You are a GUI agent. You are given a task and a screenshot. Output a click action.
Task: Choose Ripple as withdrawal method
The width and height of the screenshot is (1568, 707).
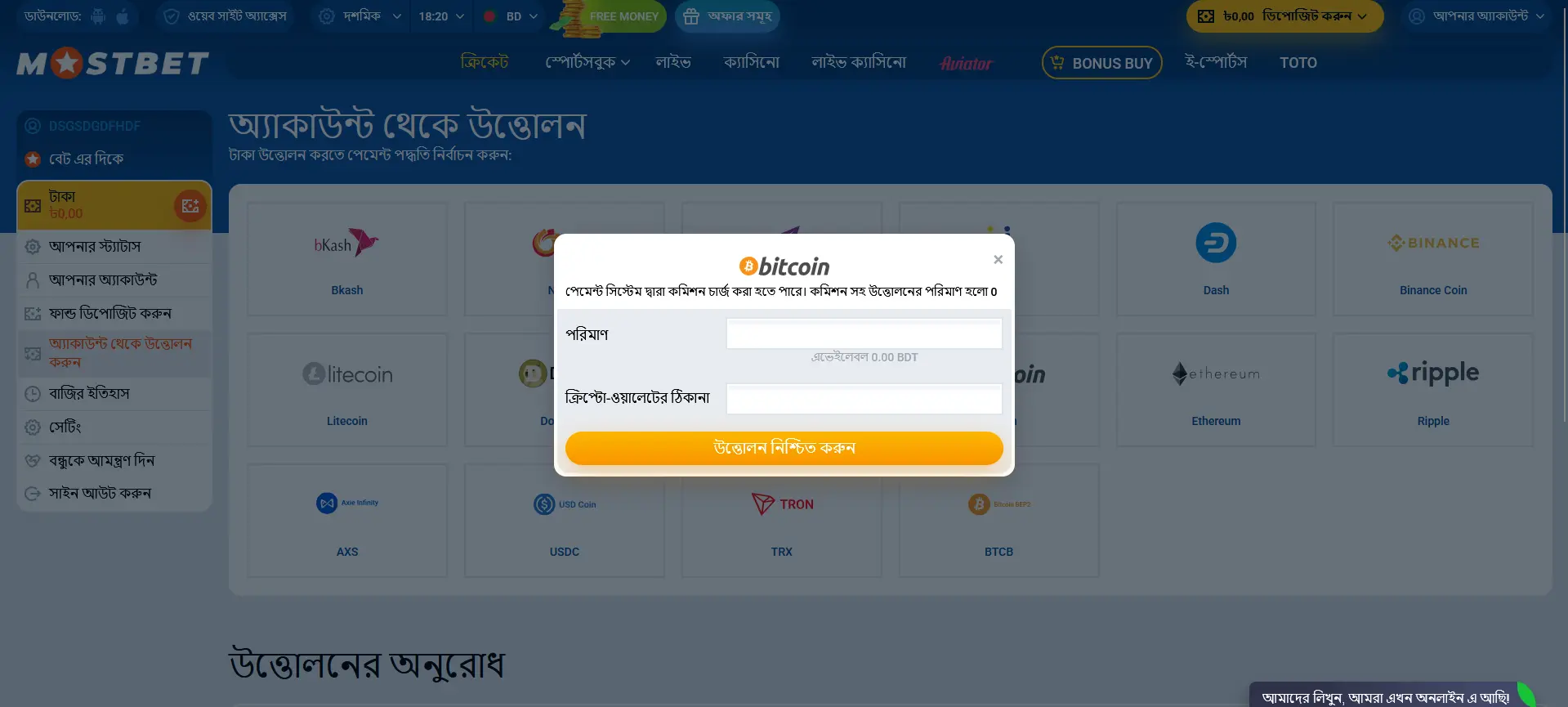pos(1432,390)
